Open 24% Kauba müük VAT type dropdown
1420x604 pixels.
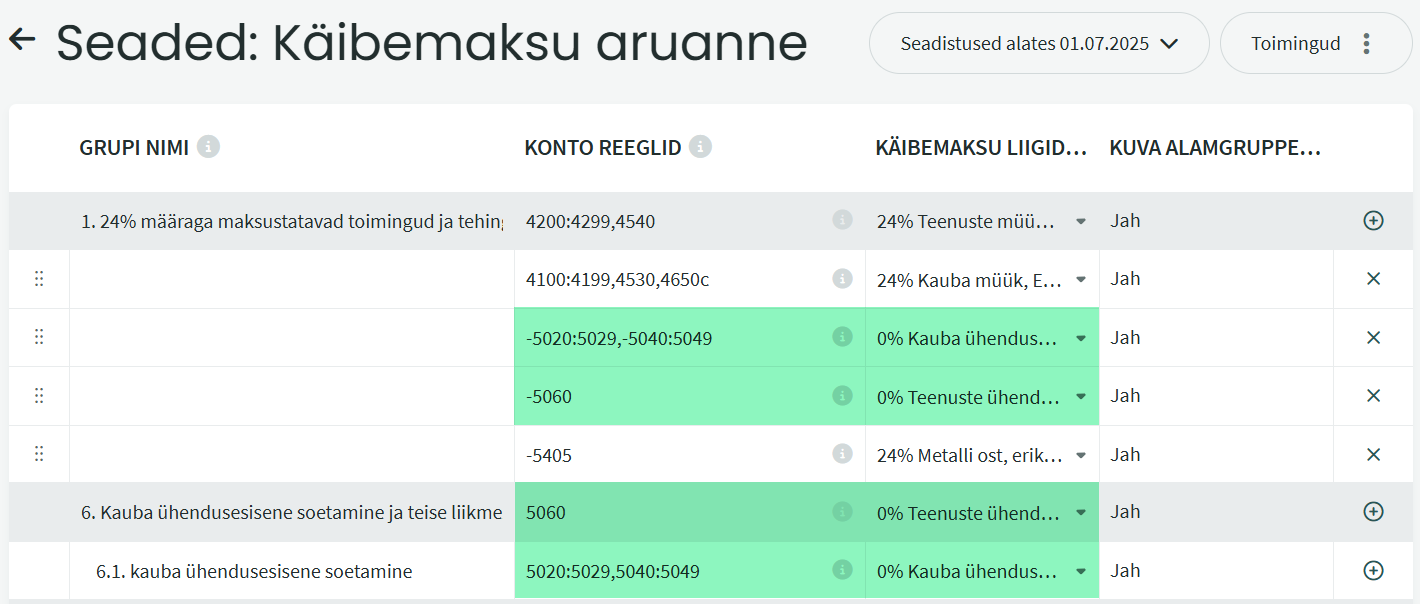(x=1080, y=279)
